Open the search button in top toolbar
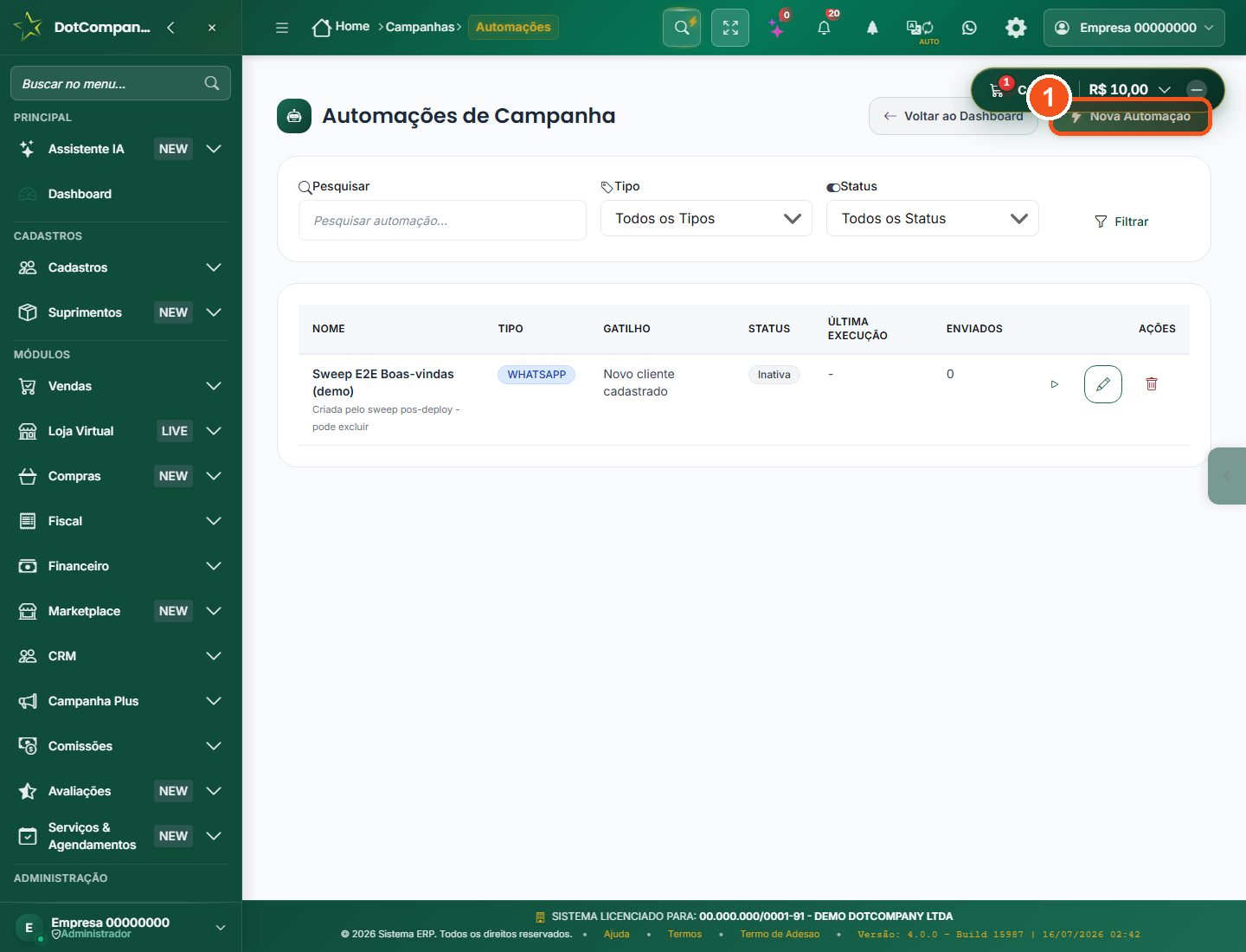Viewport: 1246px width, 952px height. pyautogui.click(x=682, y=28)
